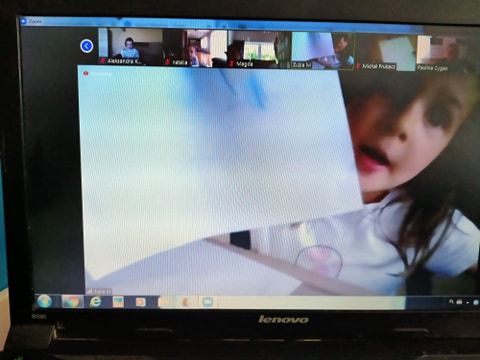Select the highlighted Zuza video thumbnail

[x=322, y=51]
